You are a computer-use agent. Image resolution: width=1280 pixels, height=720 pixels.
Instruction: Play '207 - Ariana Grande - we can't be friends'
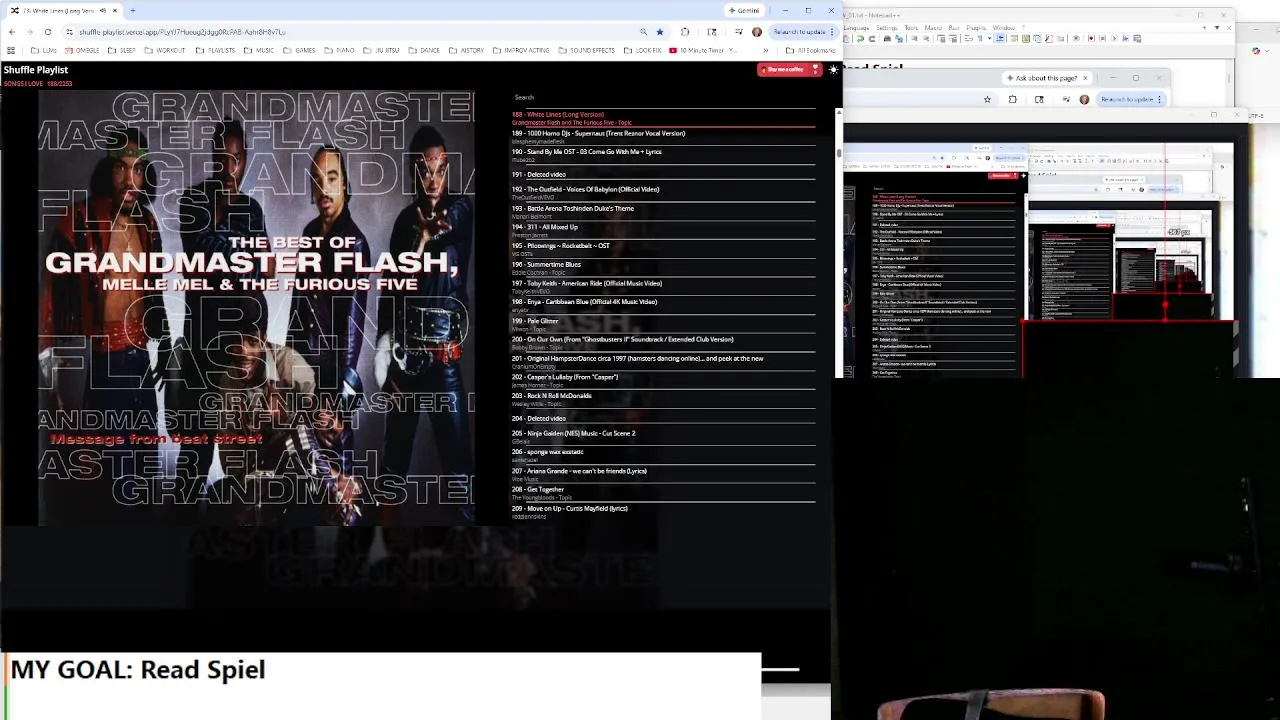pyautogui.click(x=663, y=474)
